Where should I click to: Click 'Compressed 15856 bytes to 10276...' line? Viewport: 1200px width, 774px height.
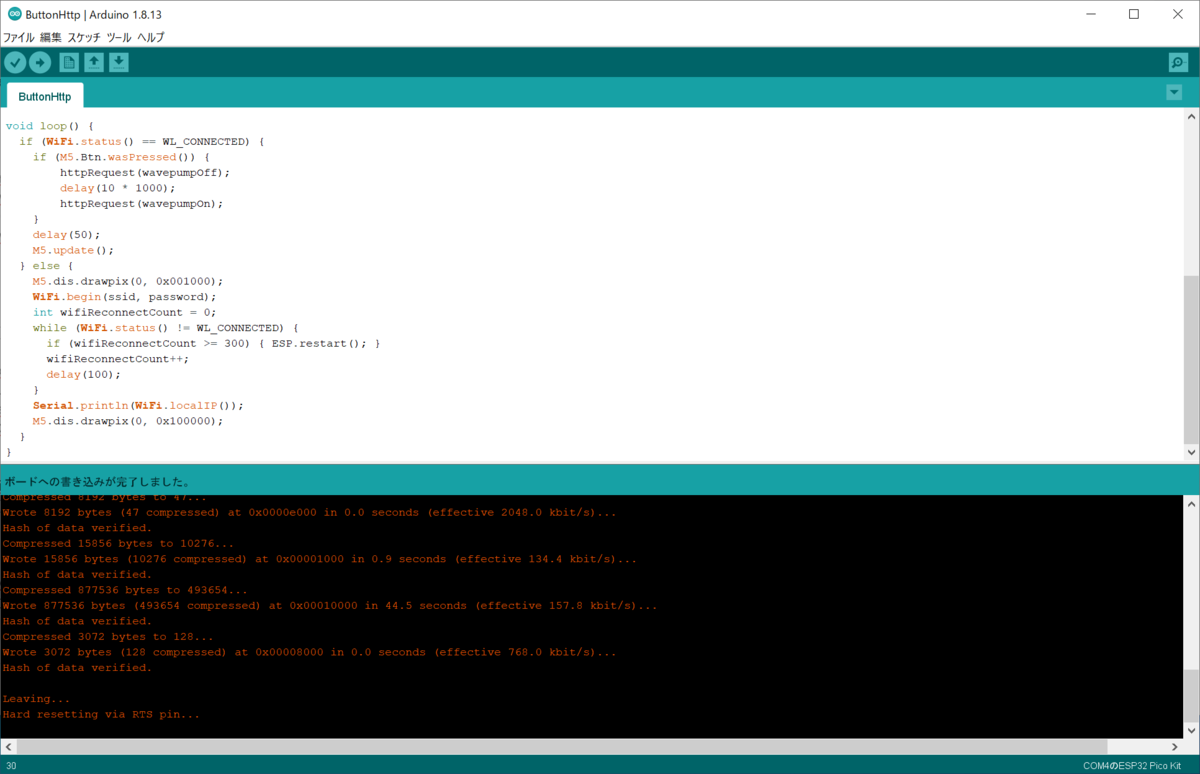pos(118,543)
